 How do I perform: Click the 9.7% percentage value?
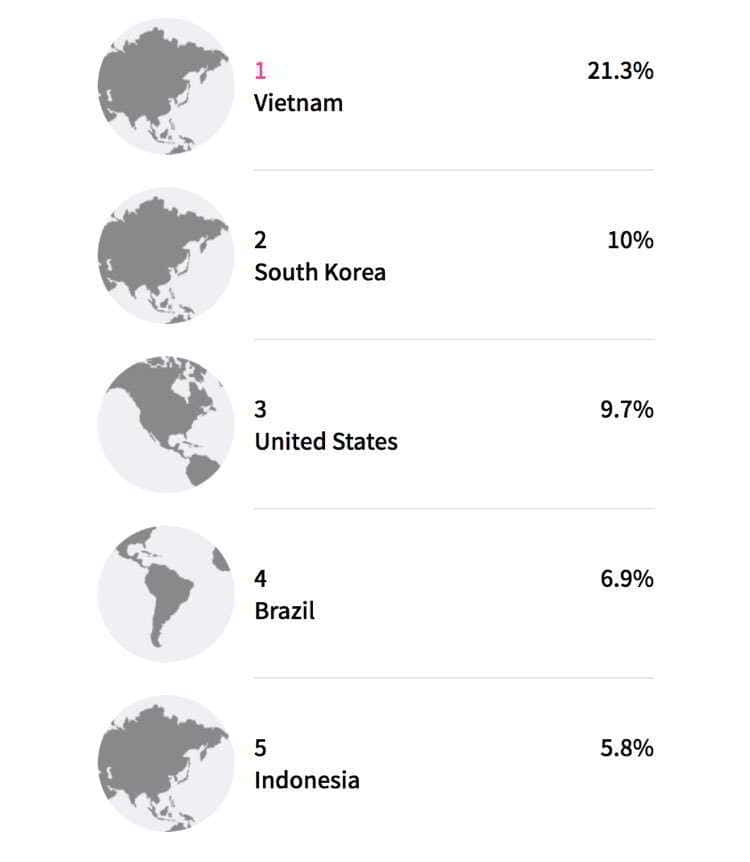pyautogui.click(x=626, y=409)
